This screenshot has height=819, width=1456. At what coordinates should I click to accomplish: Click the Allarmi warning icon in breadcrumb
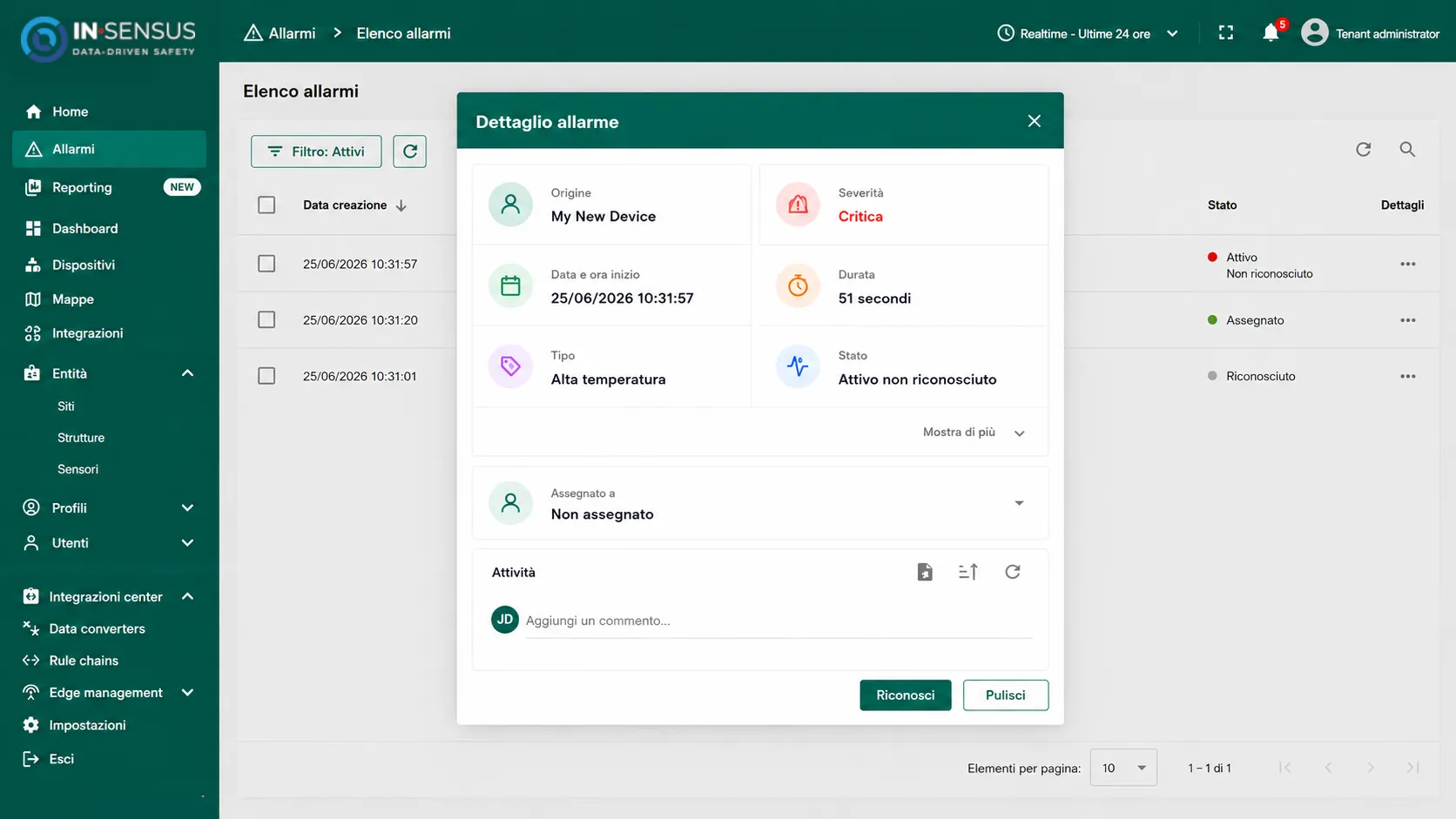point(253,33)
